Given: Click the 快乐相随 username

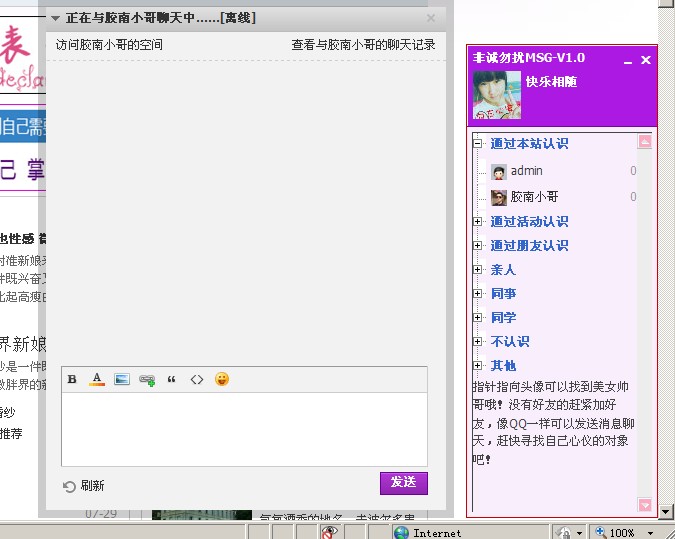Looking at the screenshot, I should (551, 82).
